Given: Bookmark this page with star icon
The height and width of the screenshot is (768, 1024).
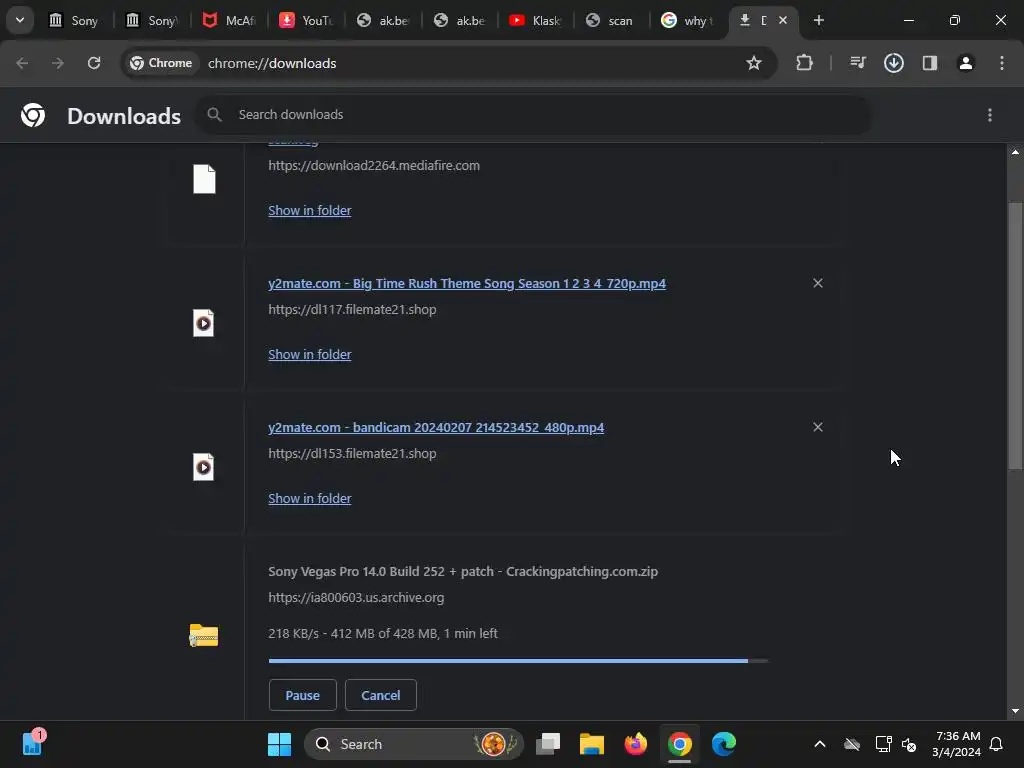Looking at the screenshot, I should tap(754, 63).
